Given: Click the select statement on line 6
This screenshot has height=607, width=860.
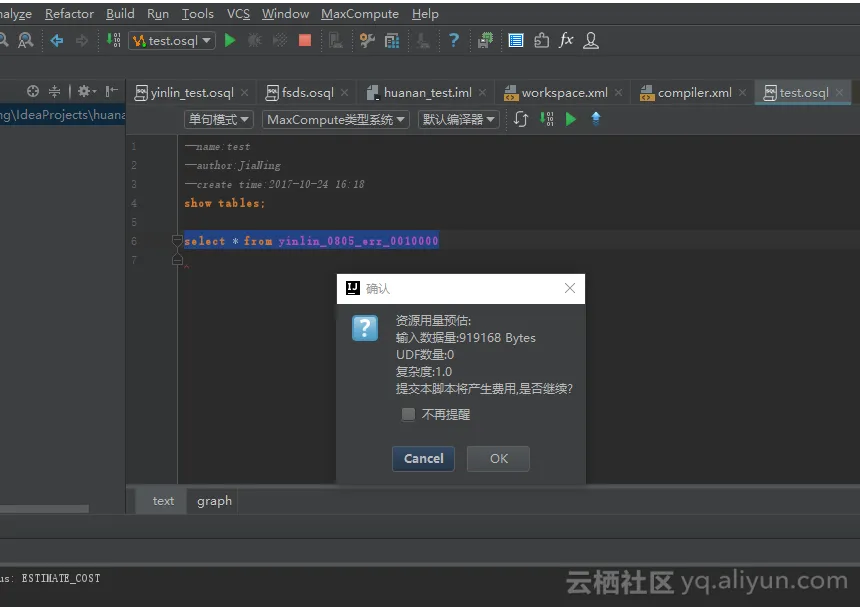Looking at the screenshot, I should 311,241.
